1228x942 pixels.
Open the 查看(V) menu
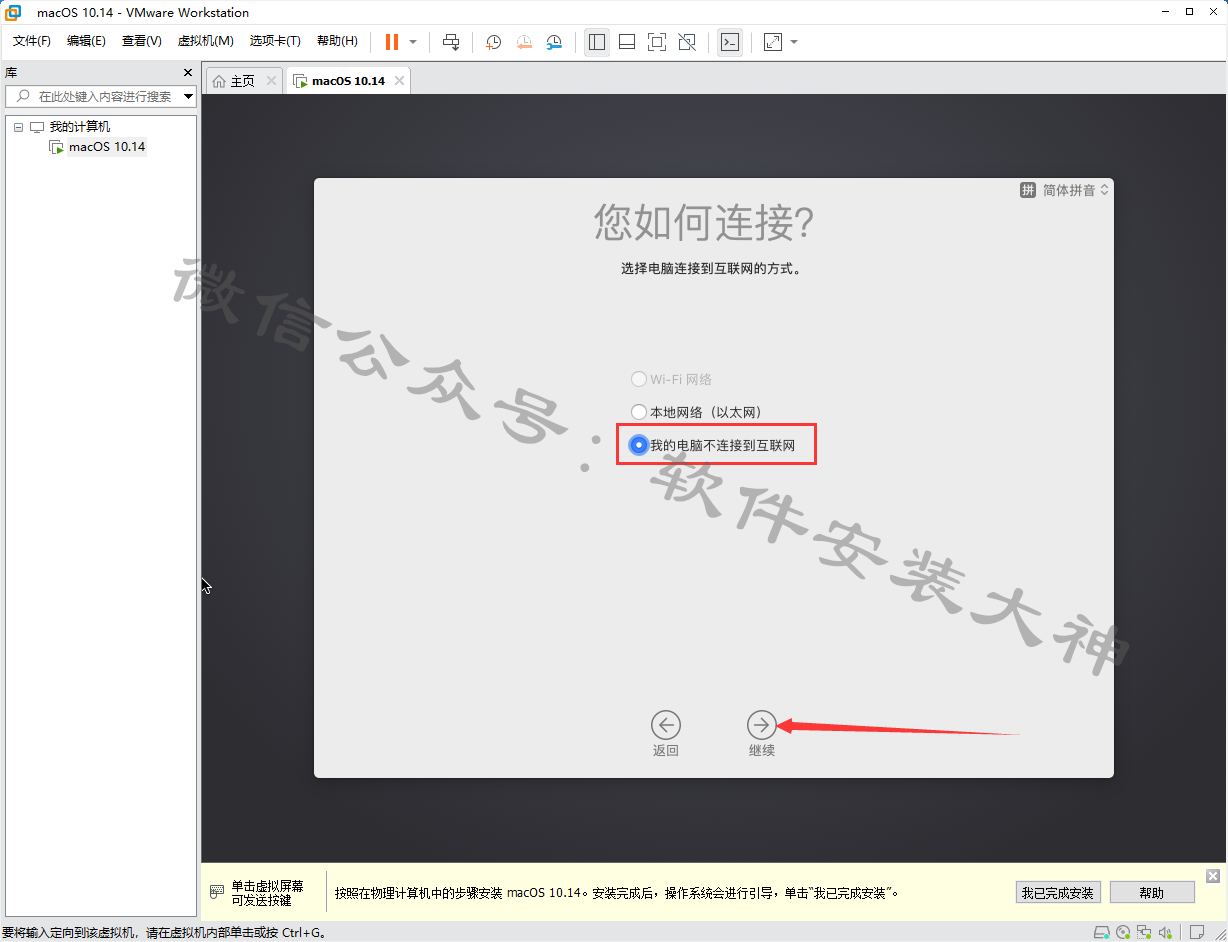pyautogui.click(x=141, y=41)
